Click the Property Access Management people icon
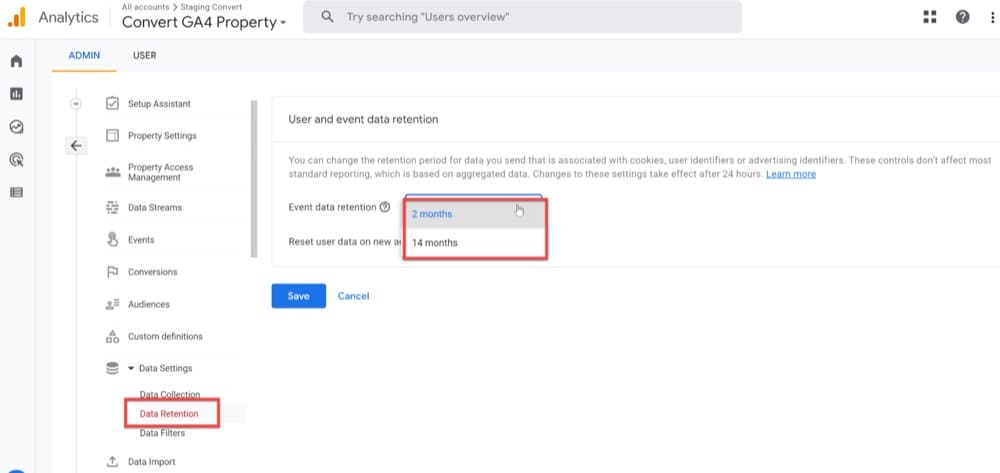 point(112,172)
